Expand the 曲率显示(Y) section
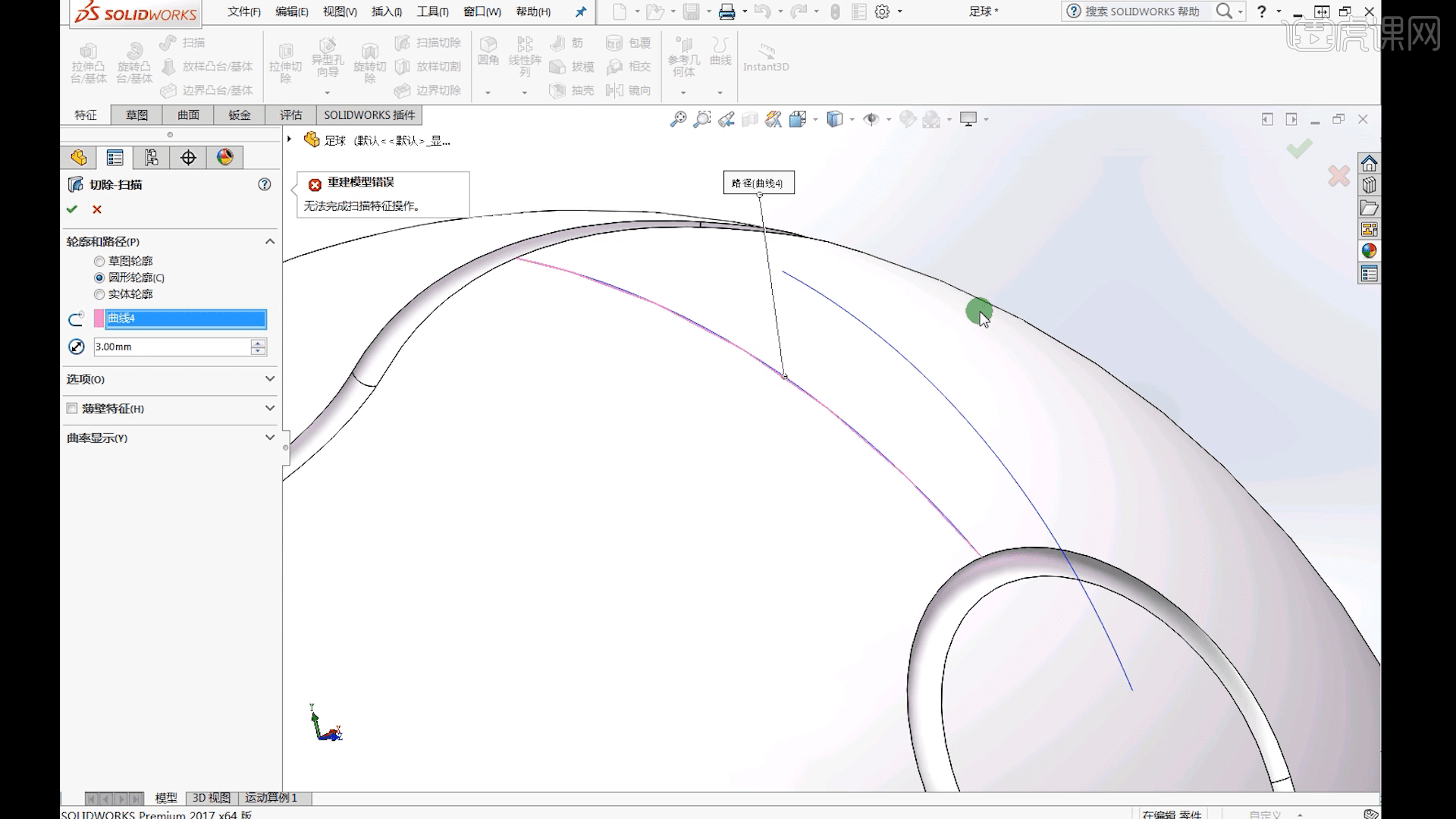Screen dimensions: 1456x819 pyautogui.click(x=270, y=437)
